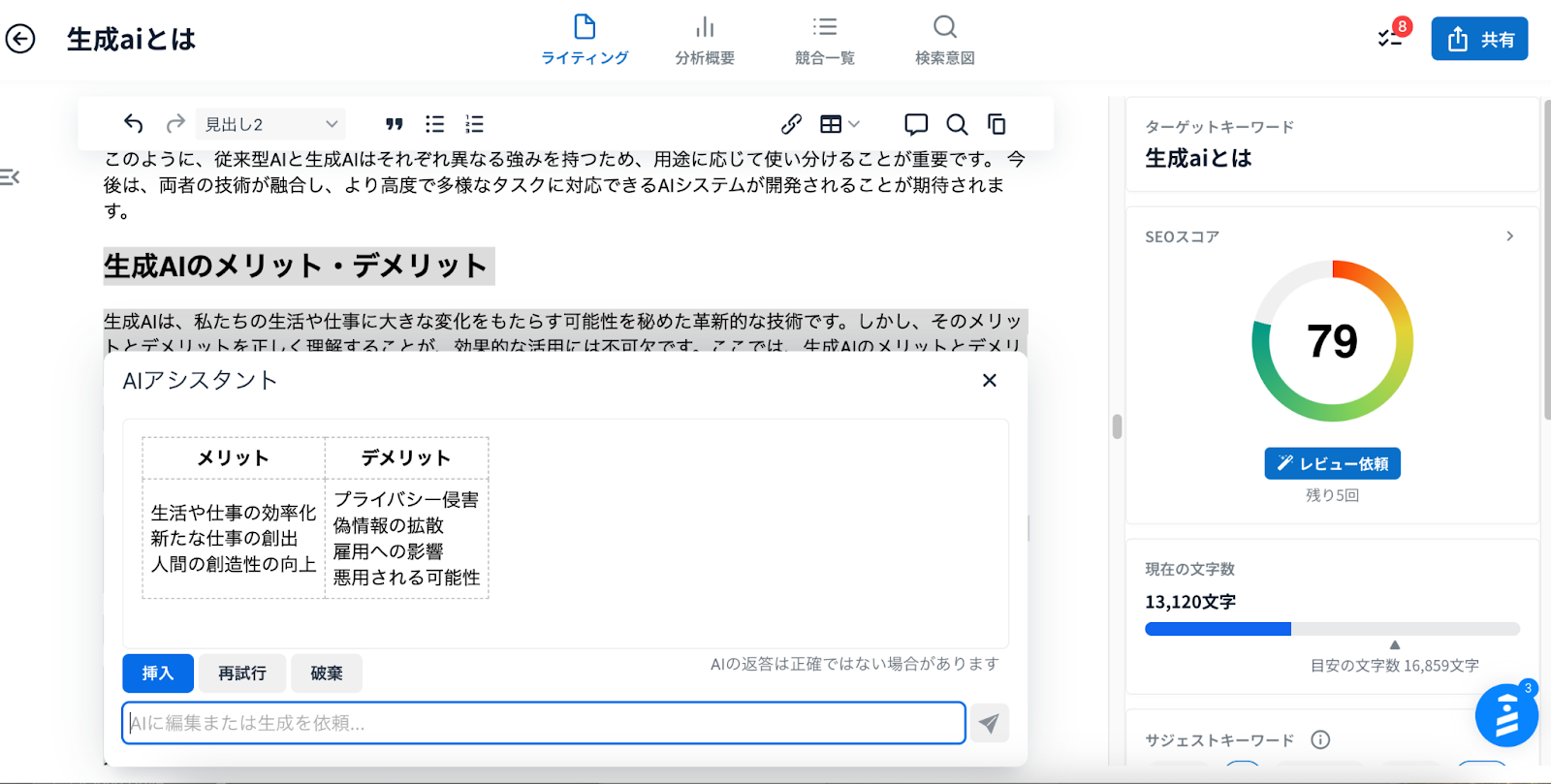Click the 破棄 button

click(x=327, y=674)
